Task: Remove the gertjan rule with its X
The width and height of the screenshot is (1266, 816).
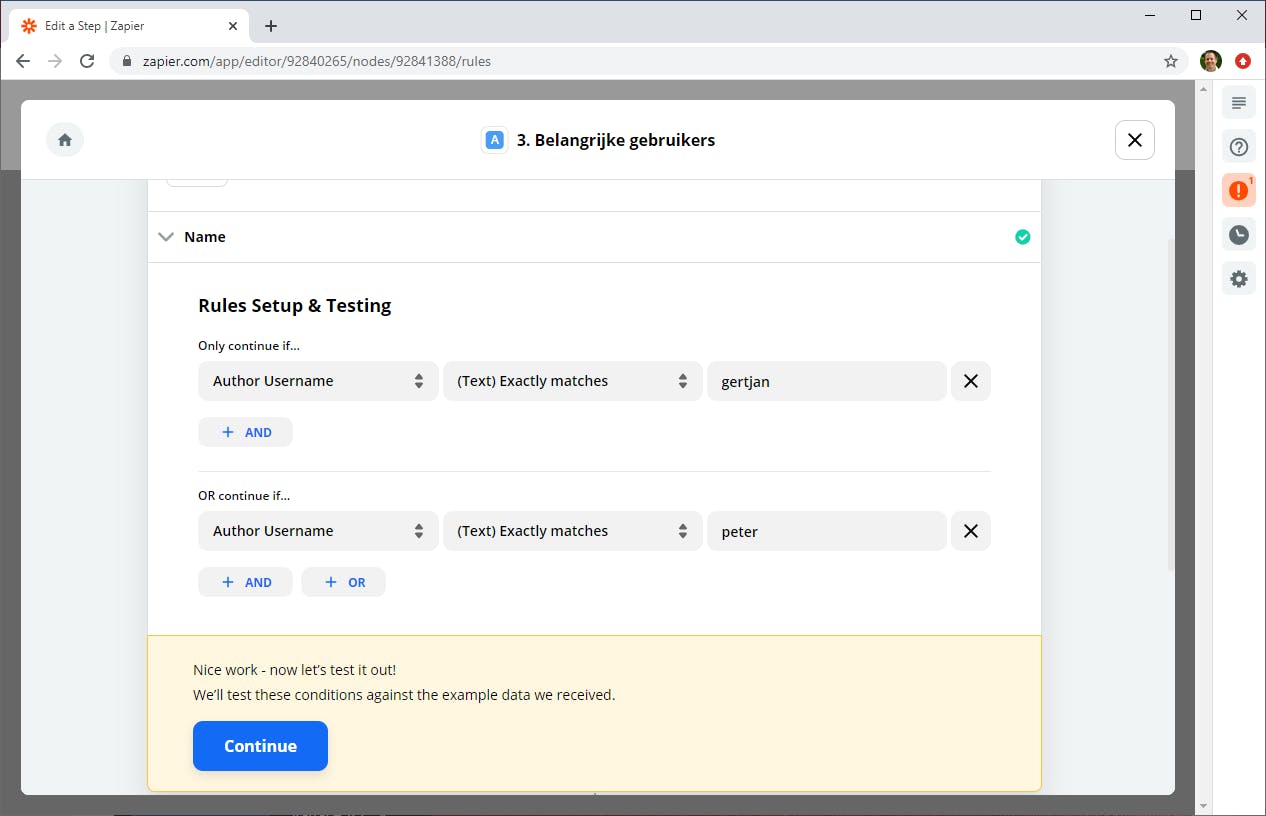Action: [x=970, y=381]
